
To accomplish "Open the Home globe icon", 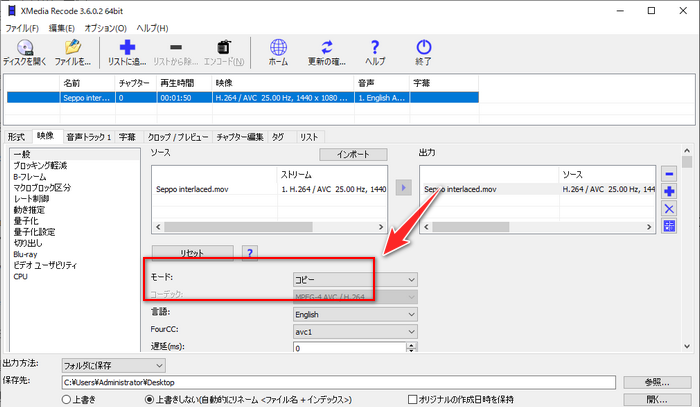I will coord(279,47).
